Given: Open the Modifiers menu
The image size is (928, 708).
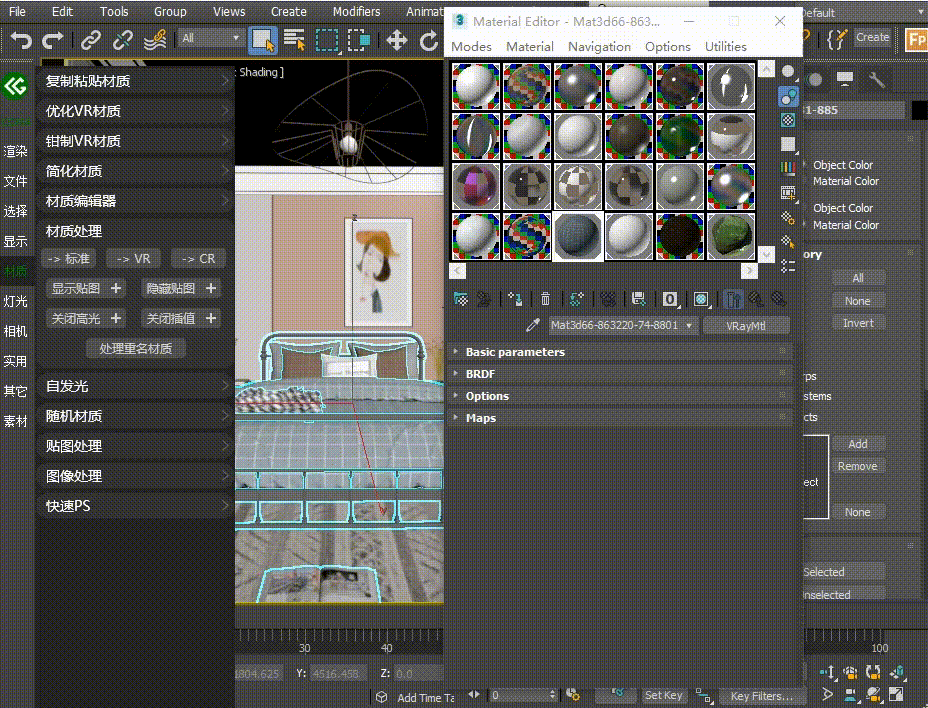Looking at the screenshot, I should [x=356, y=12].
